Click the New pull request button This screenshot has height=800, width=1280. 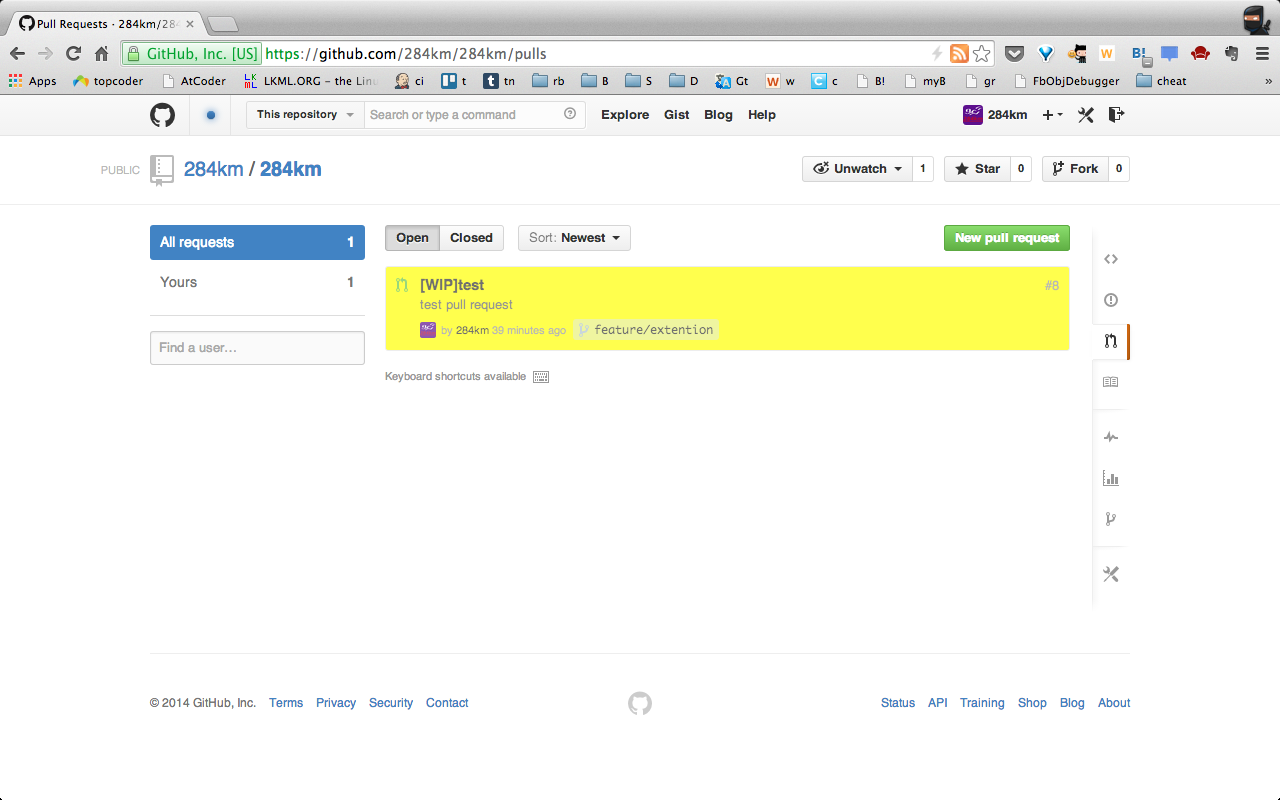point(1006,238)
